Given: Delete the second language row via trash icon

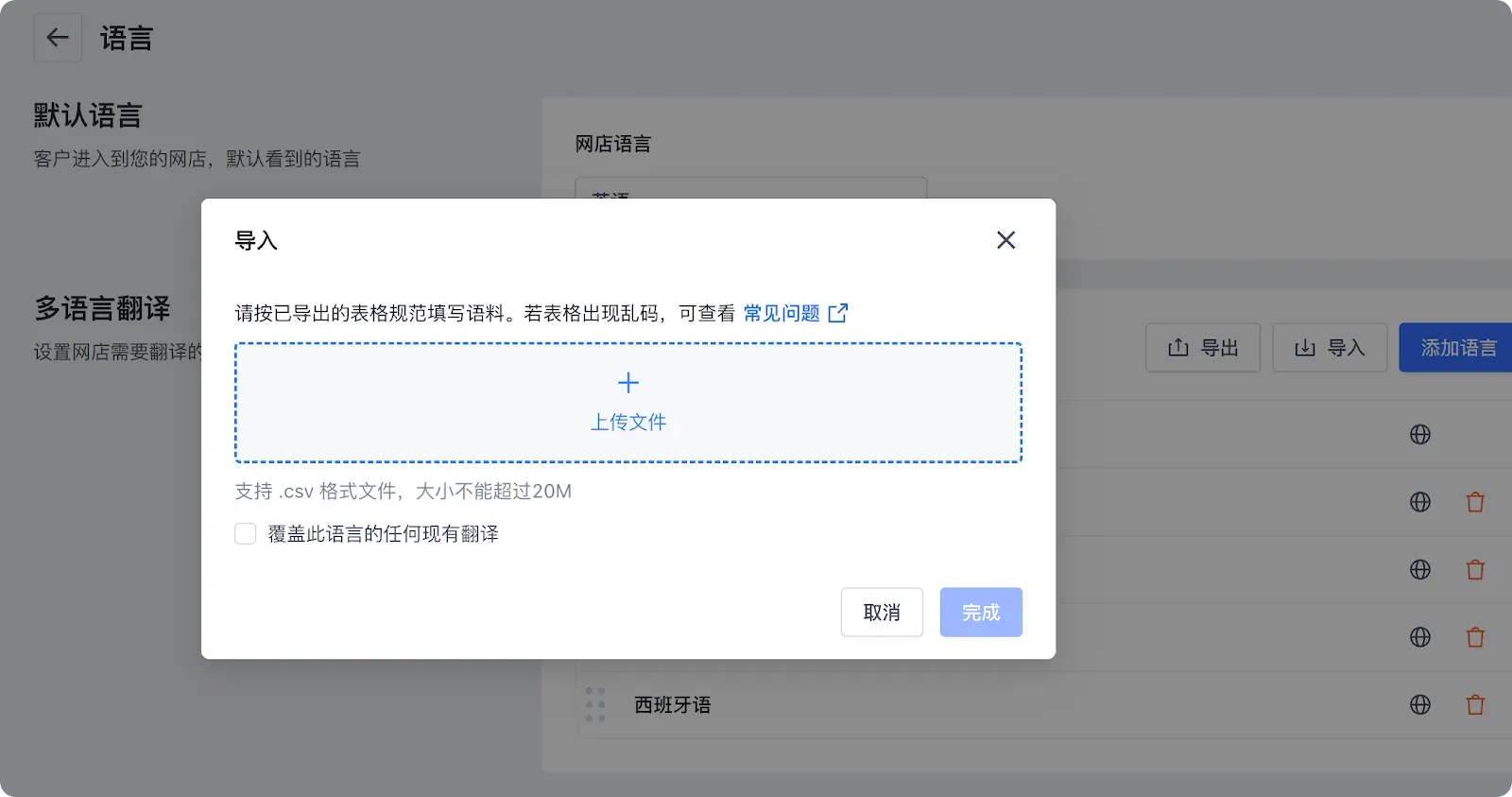Looking at the screenshot, I should click(x=1475, y=502).
